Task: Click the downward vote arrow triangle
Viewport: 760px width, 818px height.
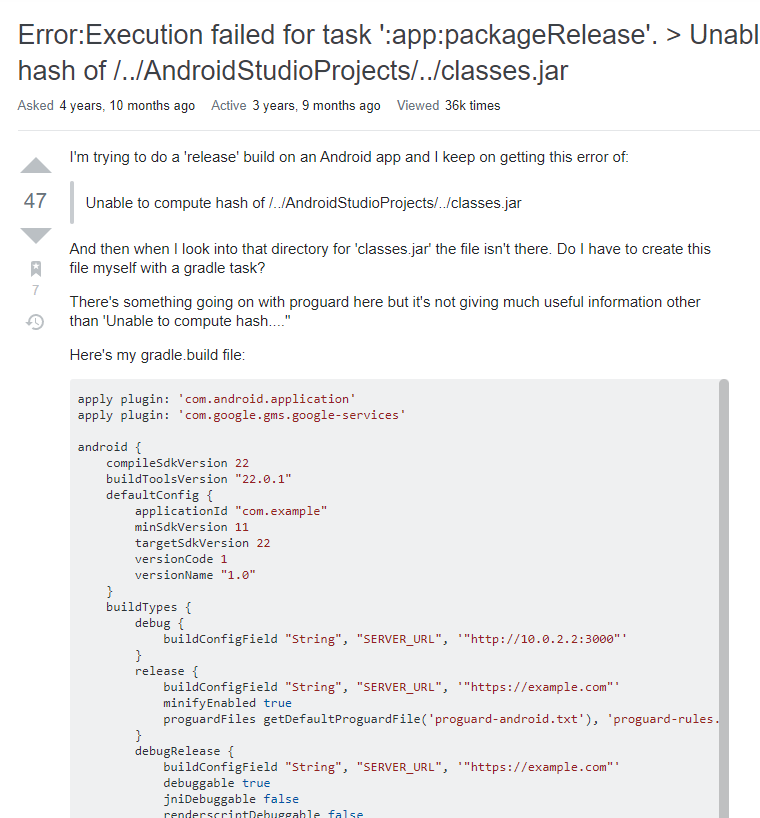Action: click(35, 234)
